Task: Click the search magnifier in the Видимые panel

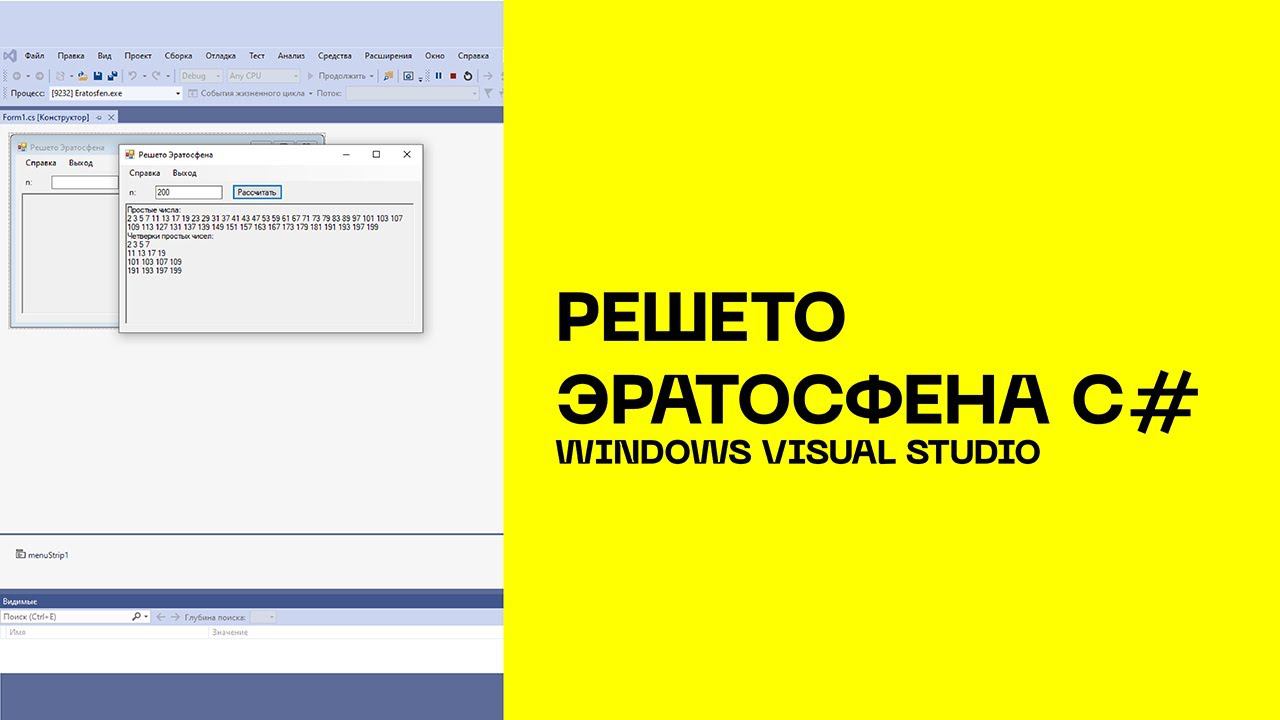Action: (x=137, y=617)
